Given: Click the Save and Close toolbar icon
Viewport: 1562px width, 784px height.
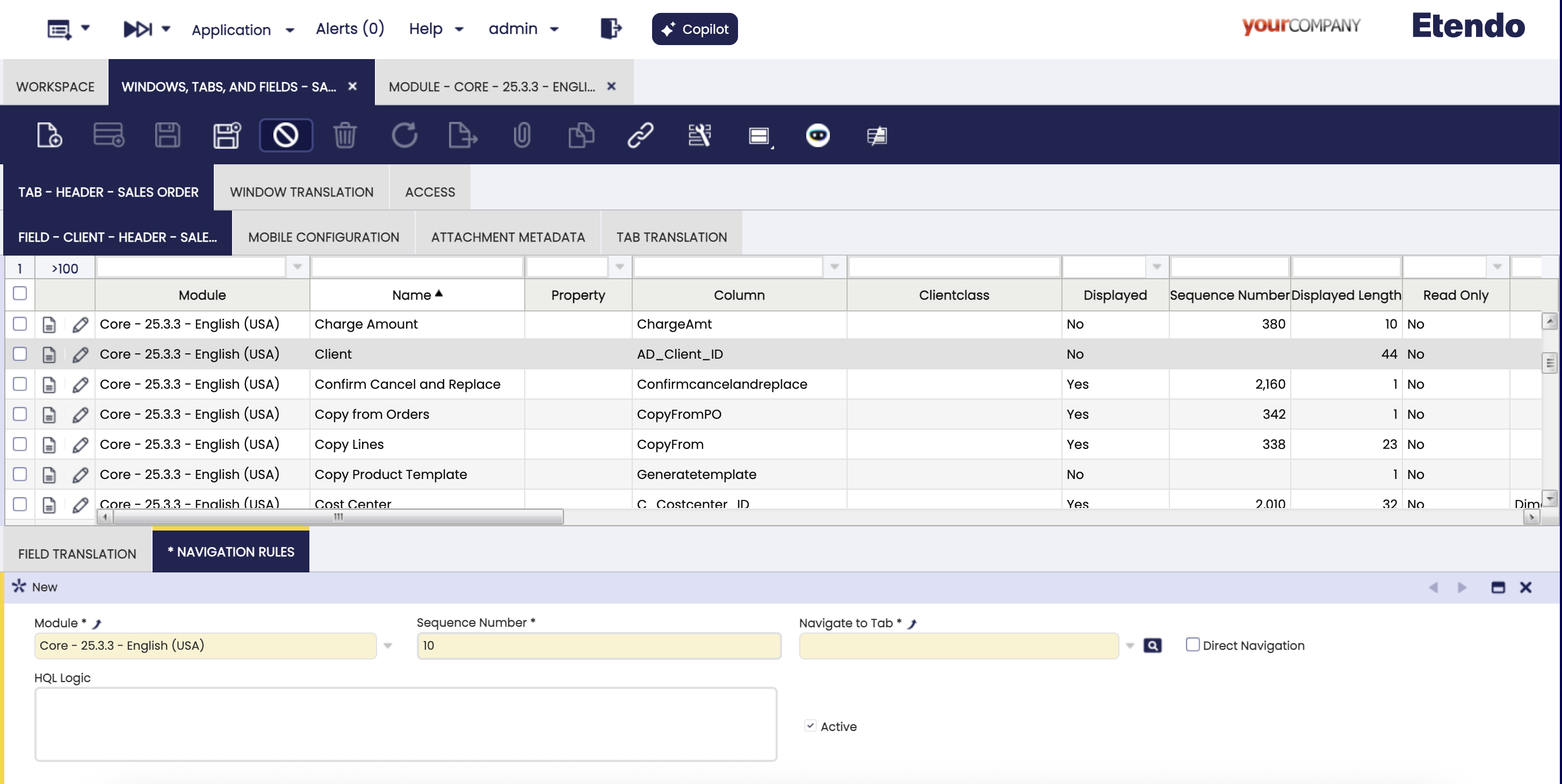Looking at the screenshot, I should 227,135.
